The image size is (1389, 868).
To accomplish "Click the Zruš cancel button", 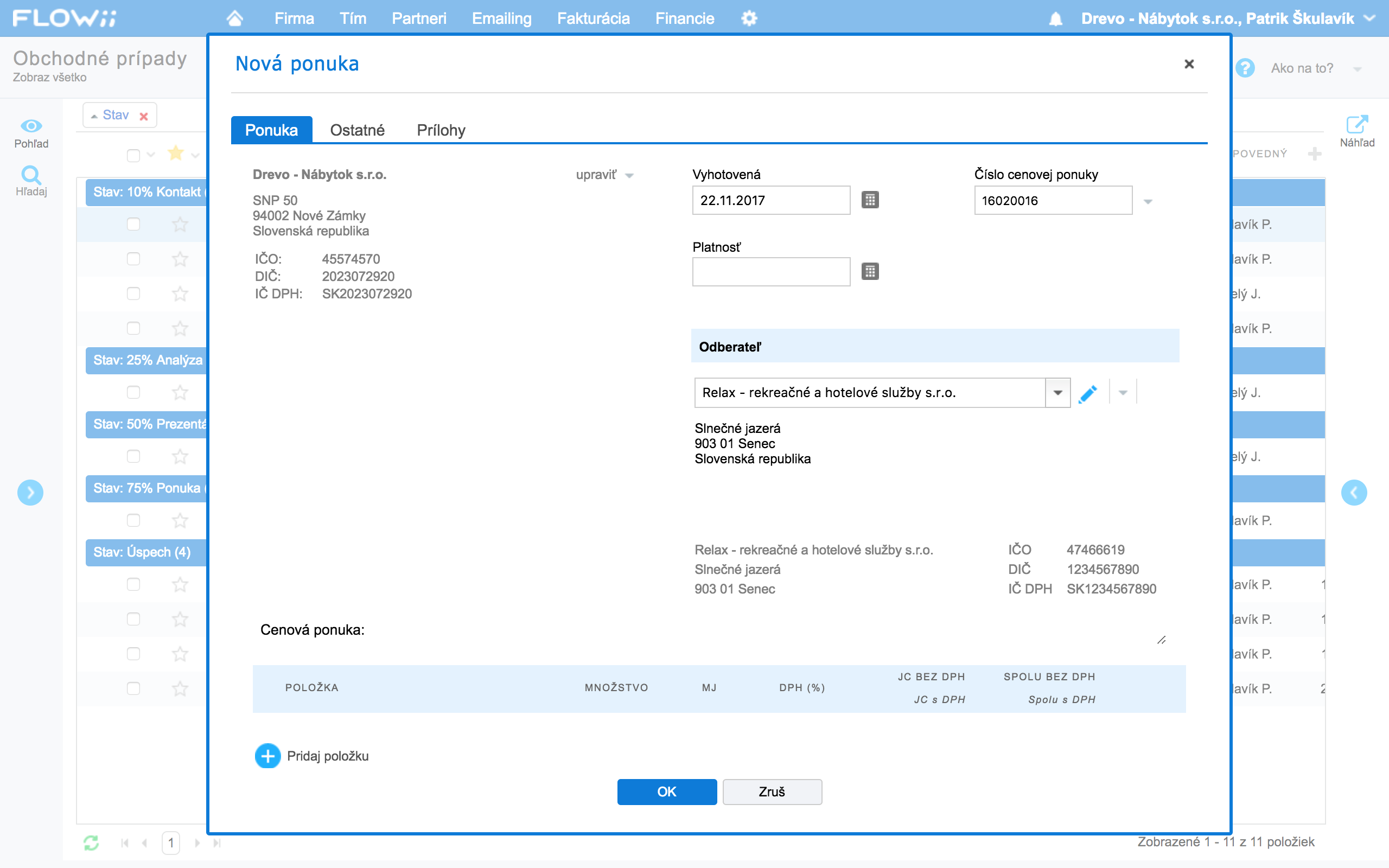I will tap(772, 792).
